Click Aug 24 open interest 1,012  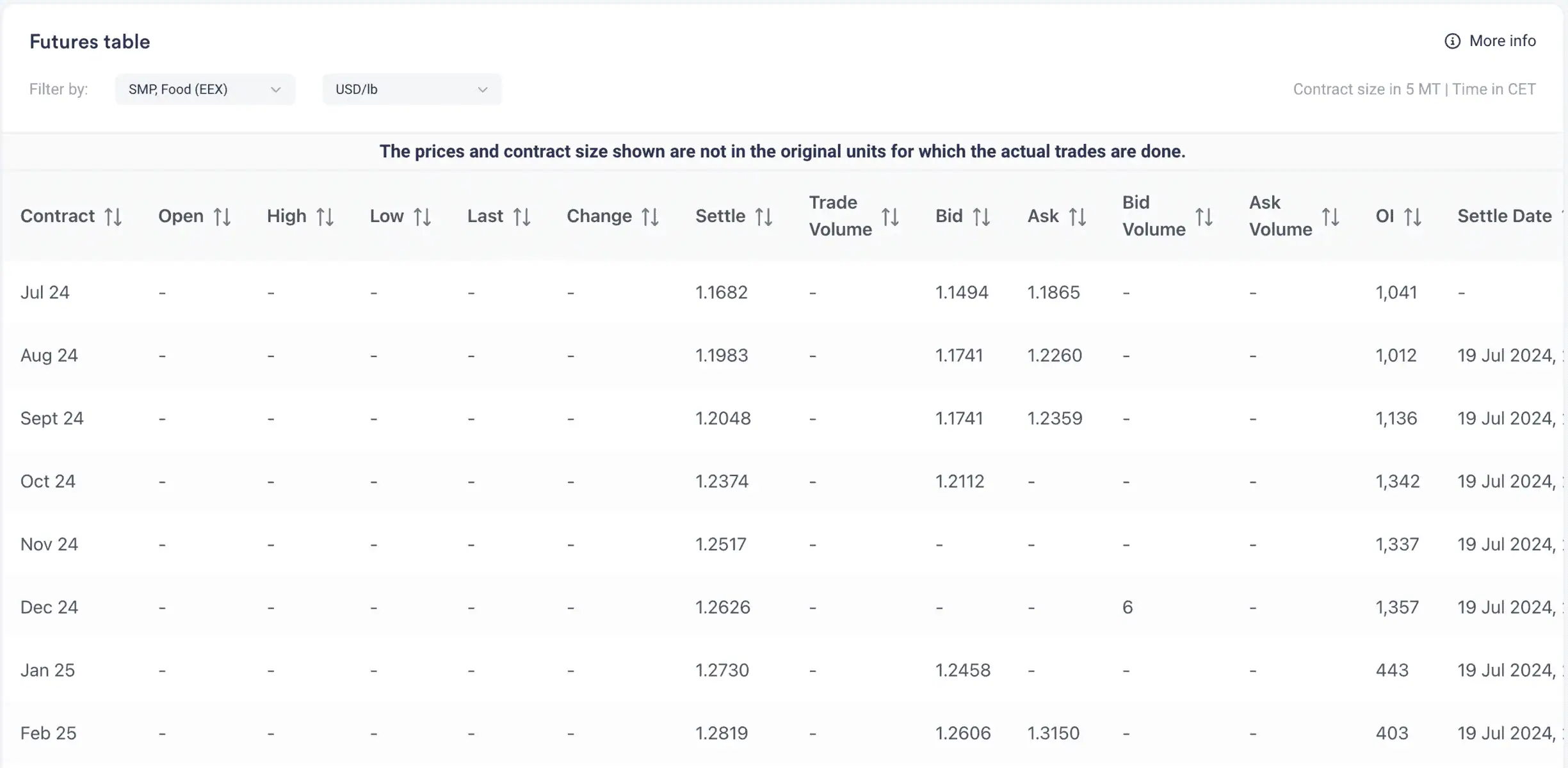pyautogui.click(x=1396, y=355)
